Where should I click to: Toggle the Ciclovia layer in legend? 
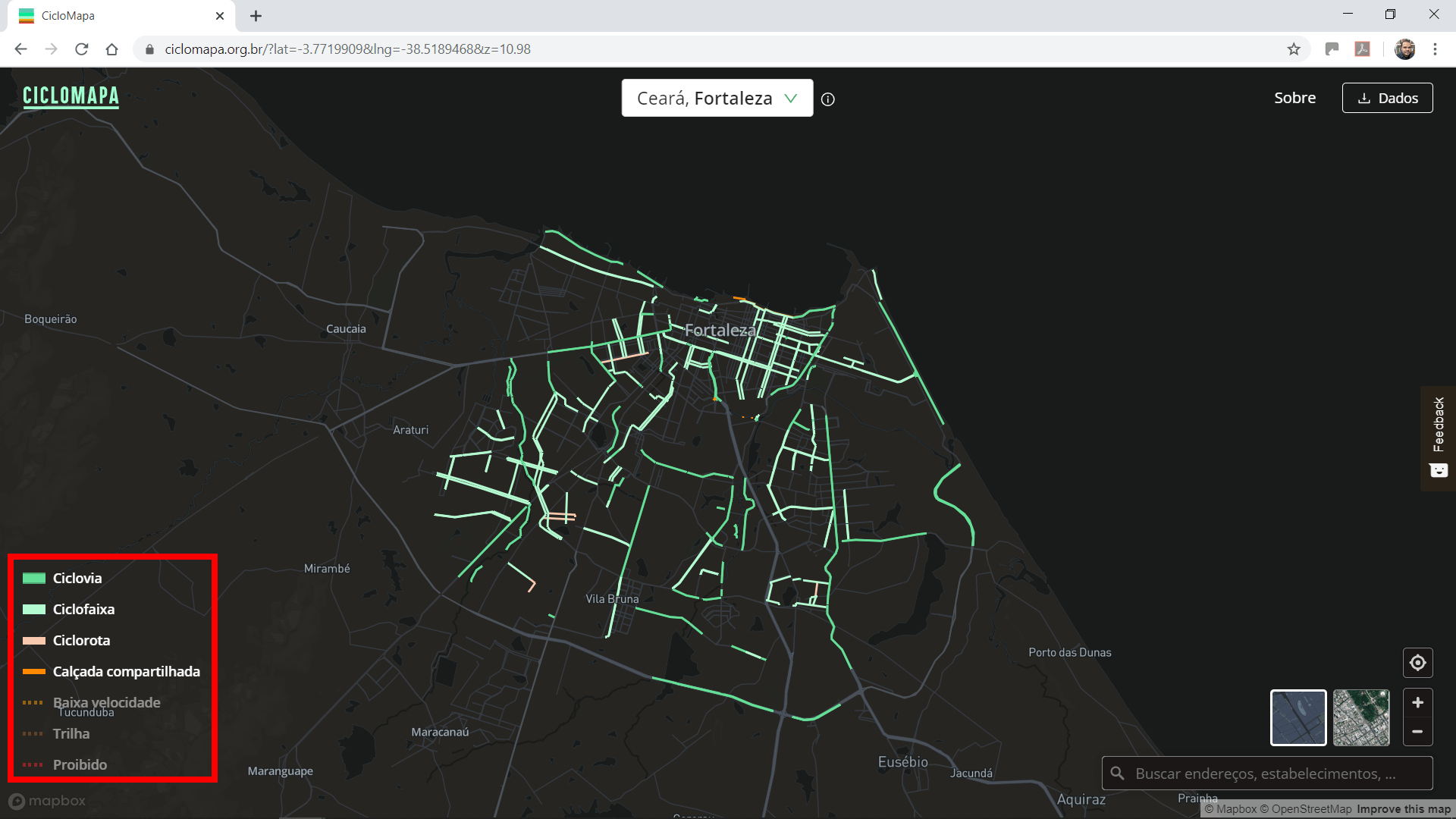tap(77, 579)
